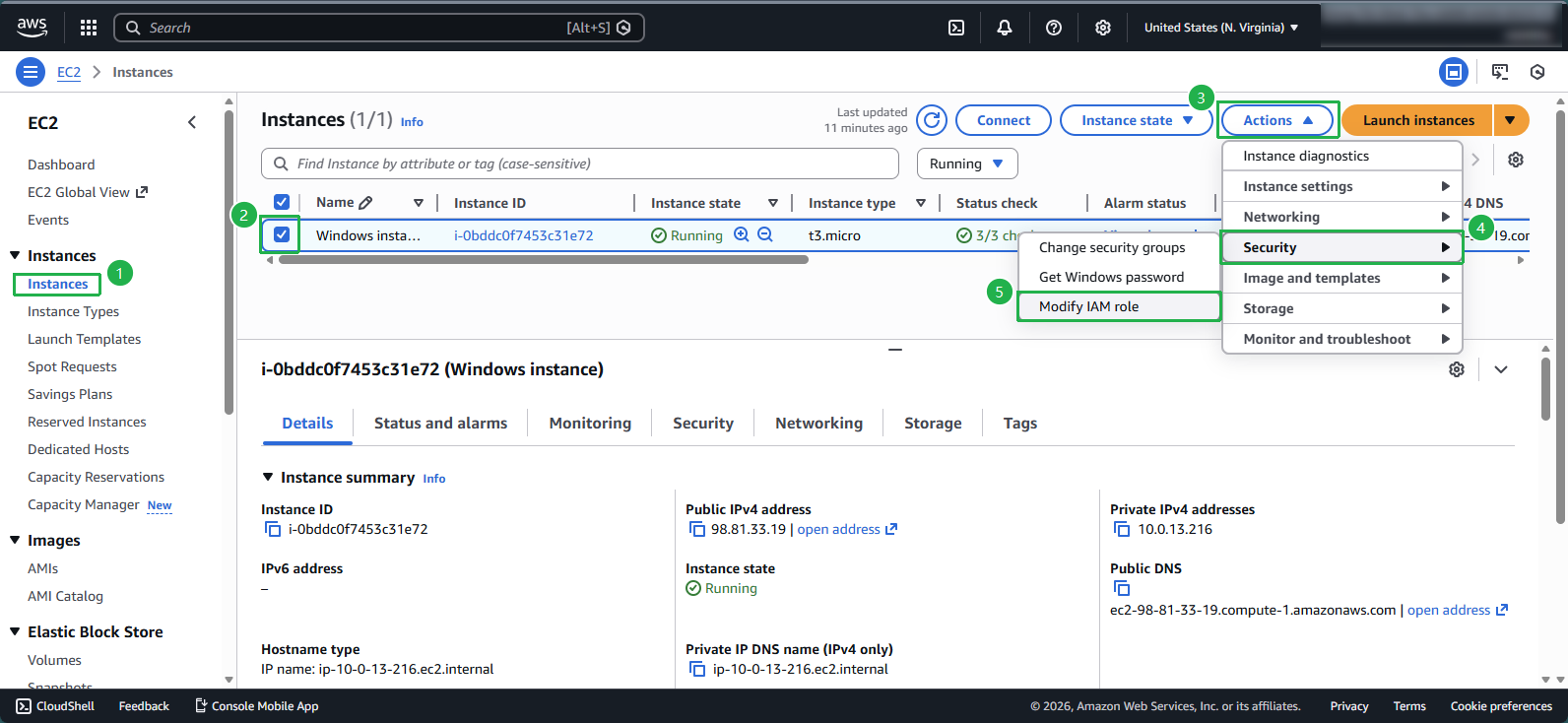This screenshot has width=1568, height=723.
Task: Open the table preferences gear icon
Action: point(1516,160)
